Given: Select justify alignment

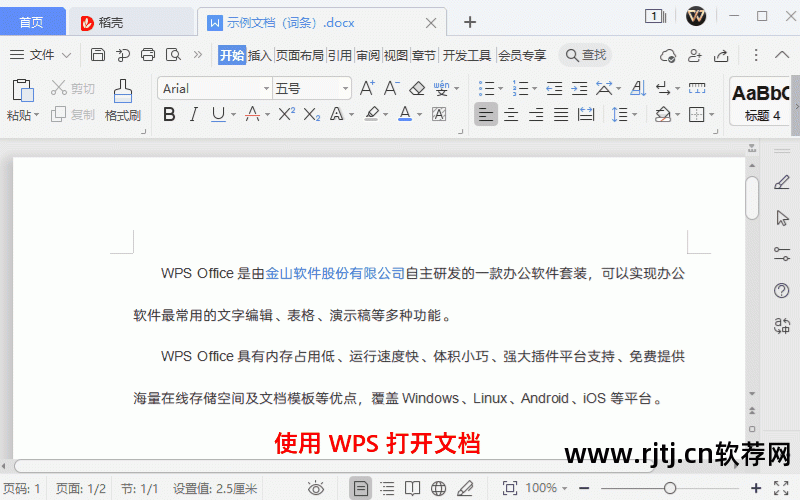Looking at the screenshot, I should point(561,114).
